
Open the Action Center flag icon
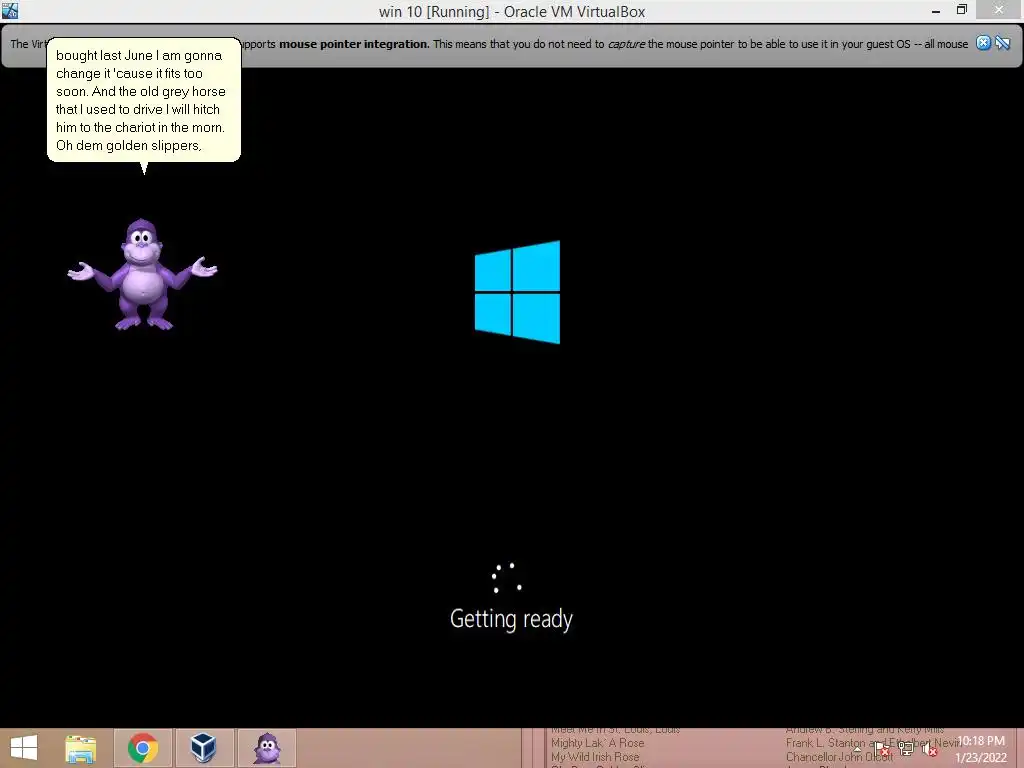pyautogui.click(x=882, y=749)
